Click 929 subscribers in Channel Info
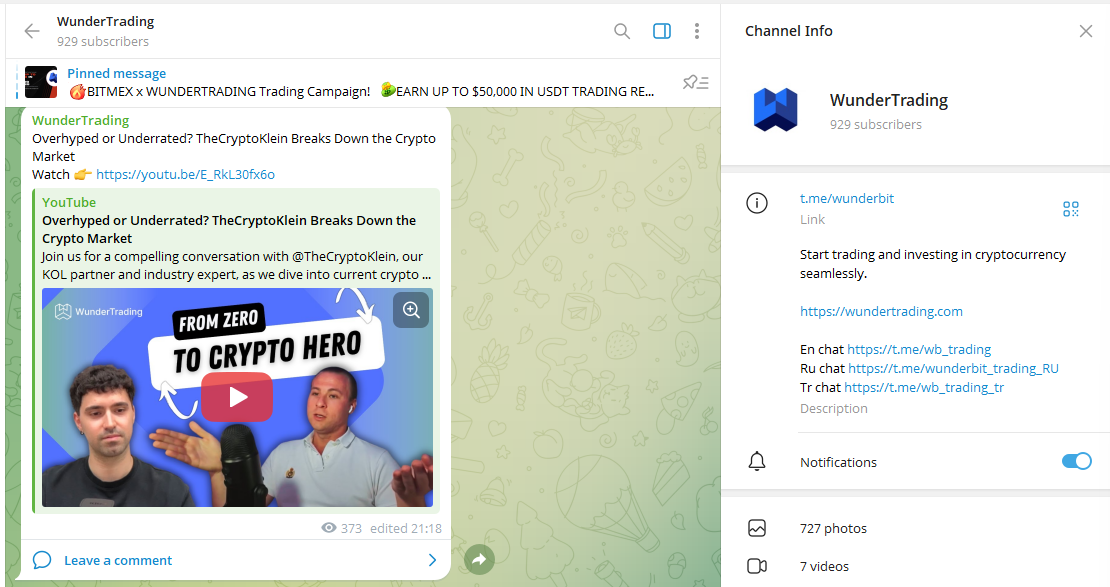 point(876,125)
